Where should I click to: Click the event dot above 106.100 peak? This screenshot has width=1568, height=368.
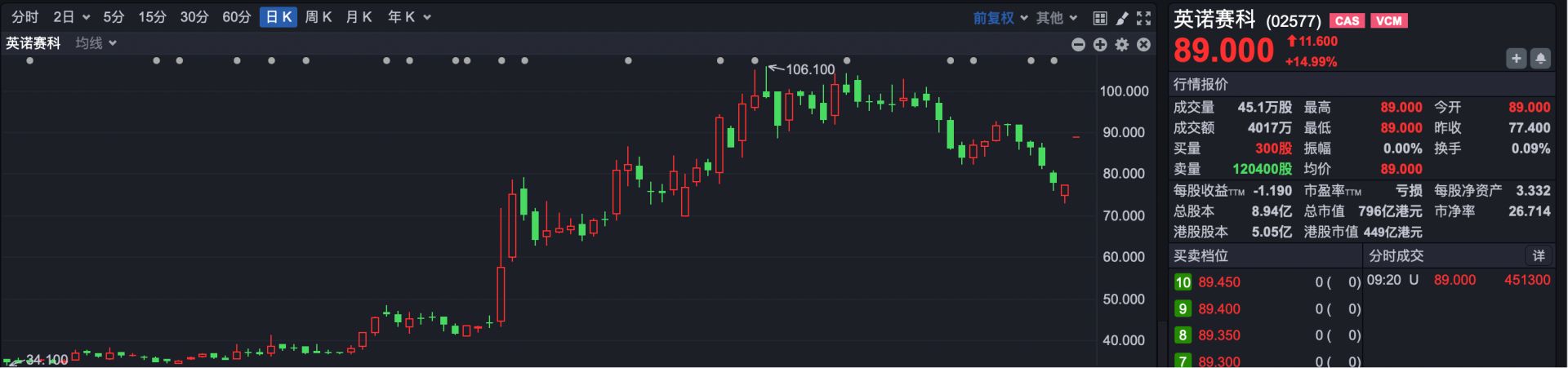coord(755,60)
